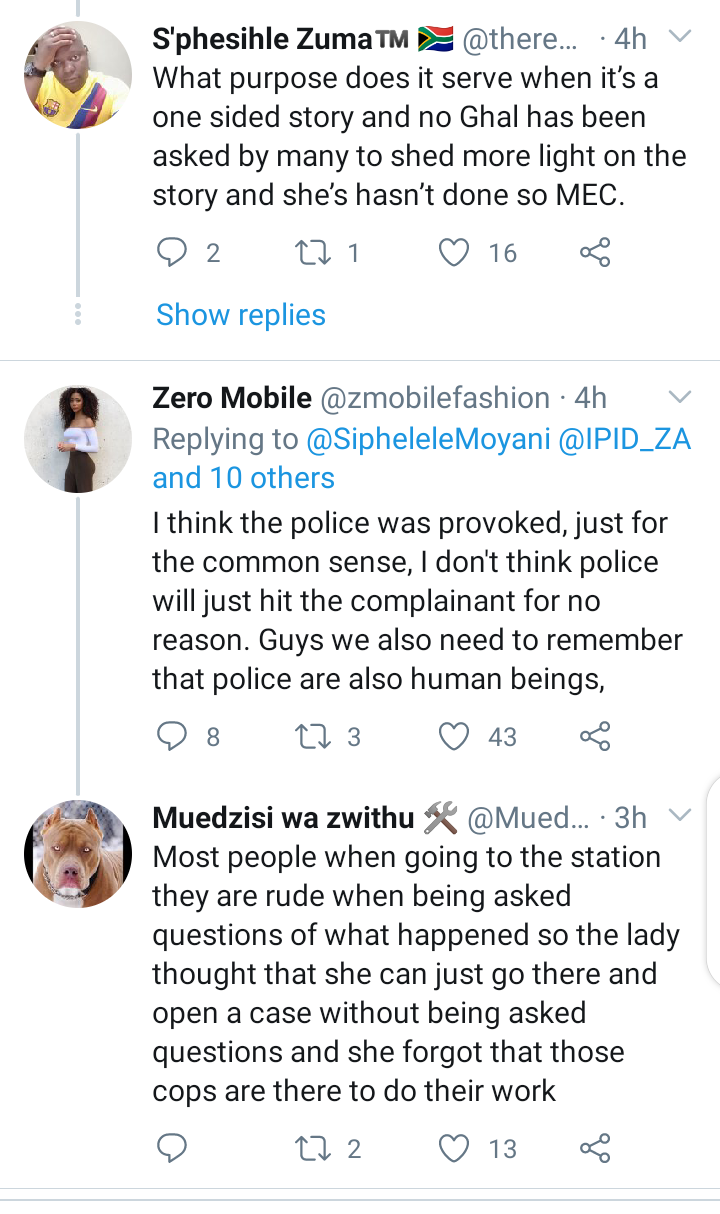Retweet Zero Mobile's tweet
This screenshot has width=720, height=1214.
point(313,737)
